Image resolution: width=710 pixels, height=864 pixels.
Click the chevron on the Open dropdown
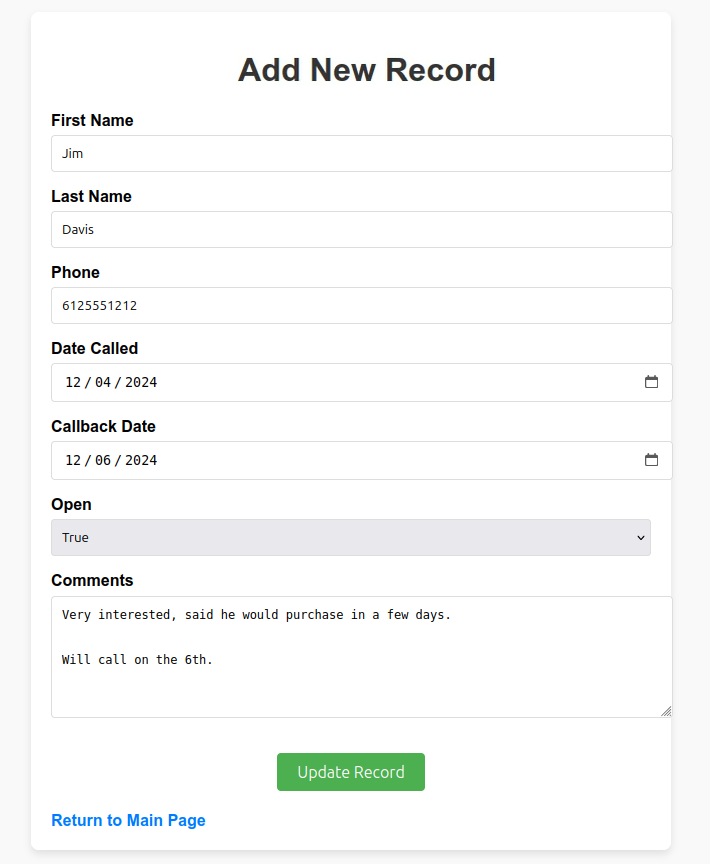point(641,537)
